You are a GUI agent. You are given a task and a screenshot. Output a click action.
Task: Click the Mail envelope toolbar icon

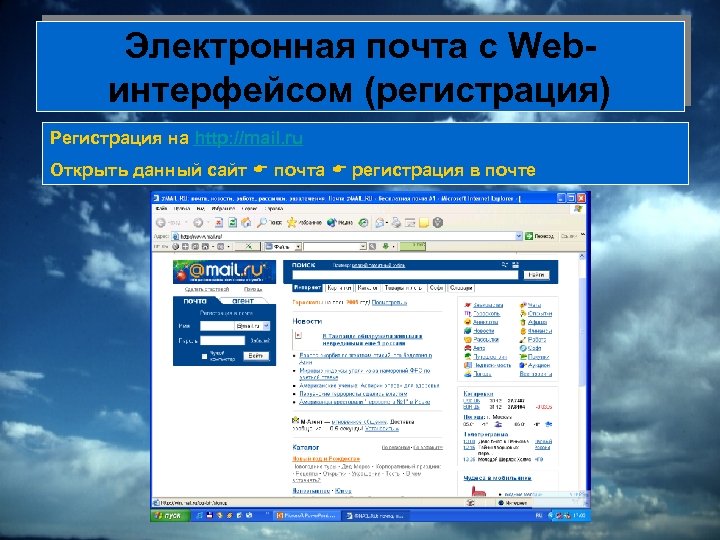point(380,223)
